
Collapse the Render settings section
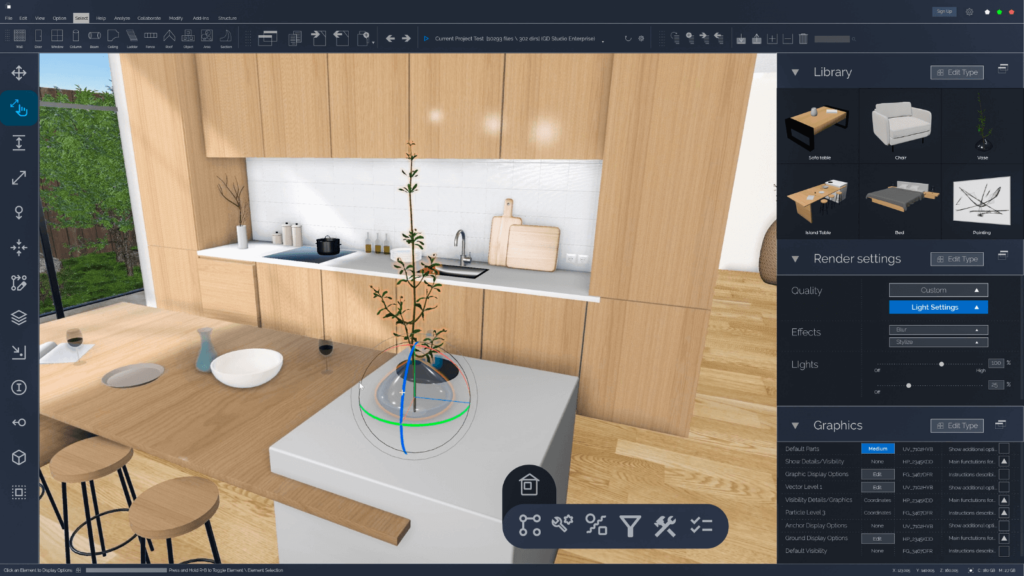pyautogui.click(x=795, y=258)
